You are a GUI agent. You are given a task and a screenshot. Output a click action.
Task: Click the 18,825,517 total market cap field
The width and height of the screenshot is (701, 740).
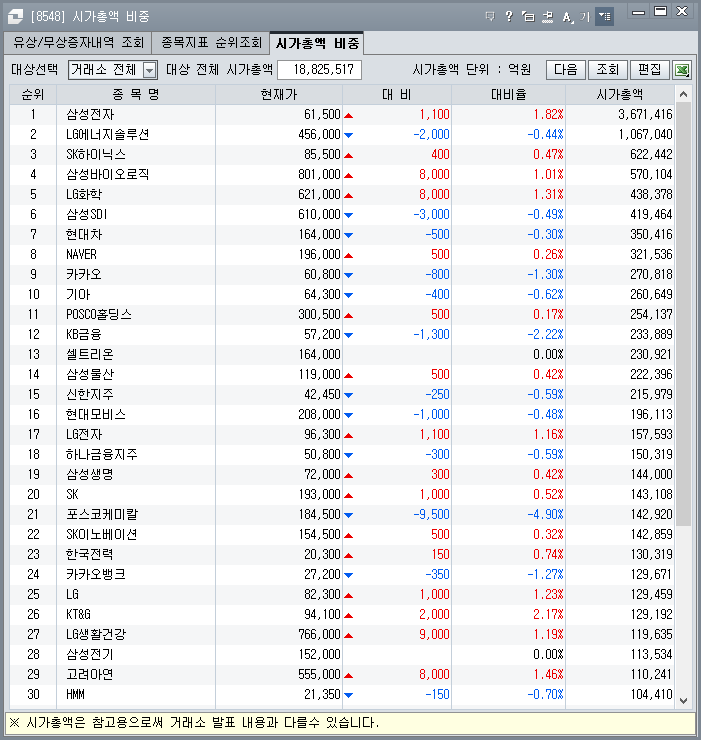(x=320, y=70)
